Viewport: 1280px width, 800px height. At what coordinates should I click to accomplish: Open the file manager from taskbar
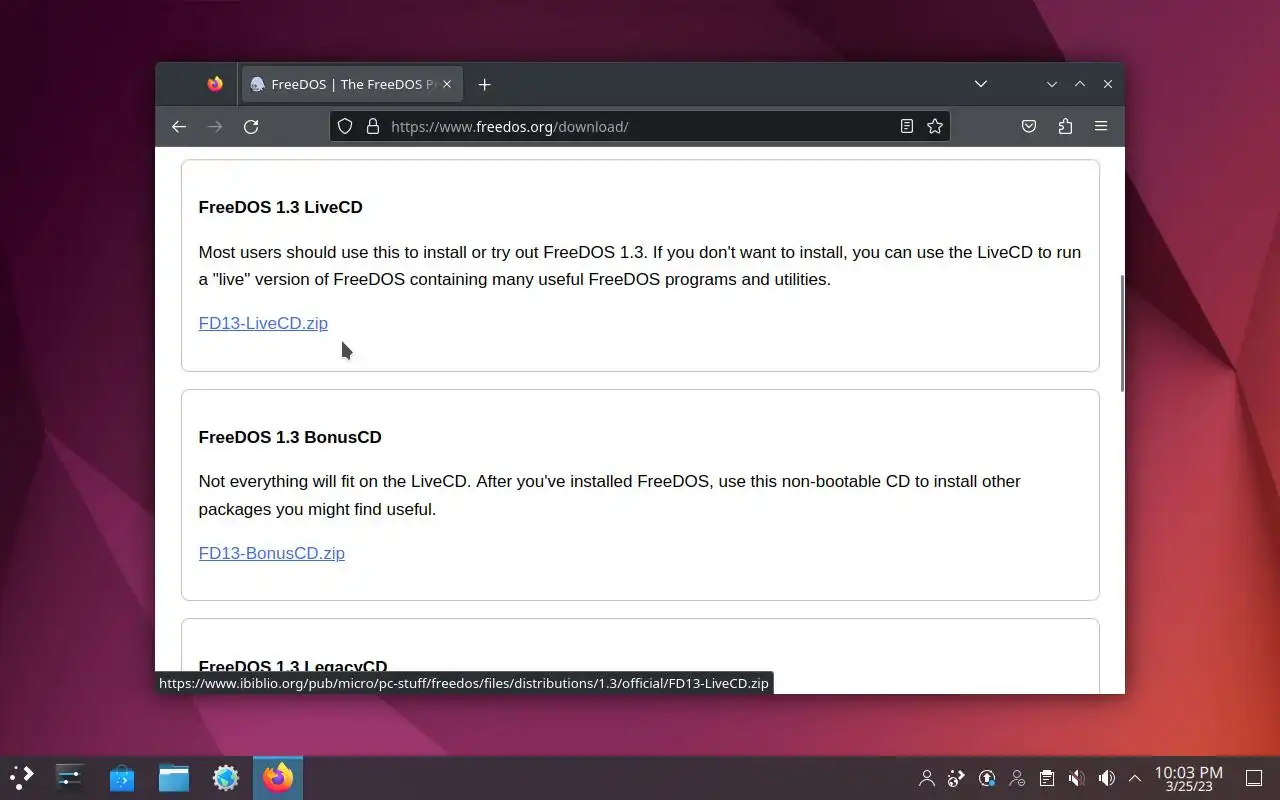[x=174, y=777]
